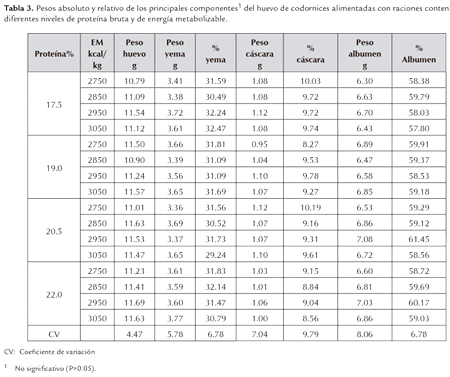Click CV value '7.04' for shell weight

[x=260, y=334]
